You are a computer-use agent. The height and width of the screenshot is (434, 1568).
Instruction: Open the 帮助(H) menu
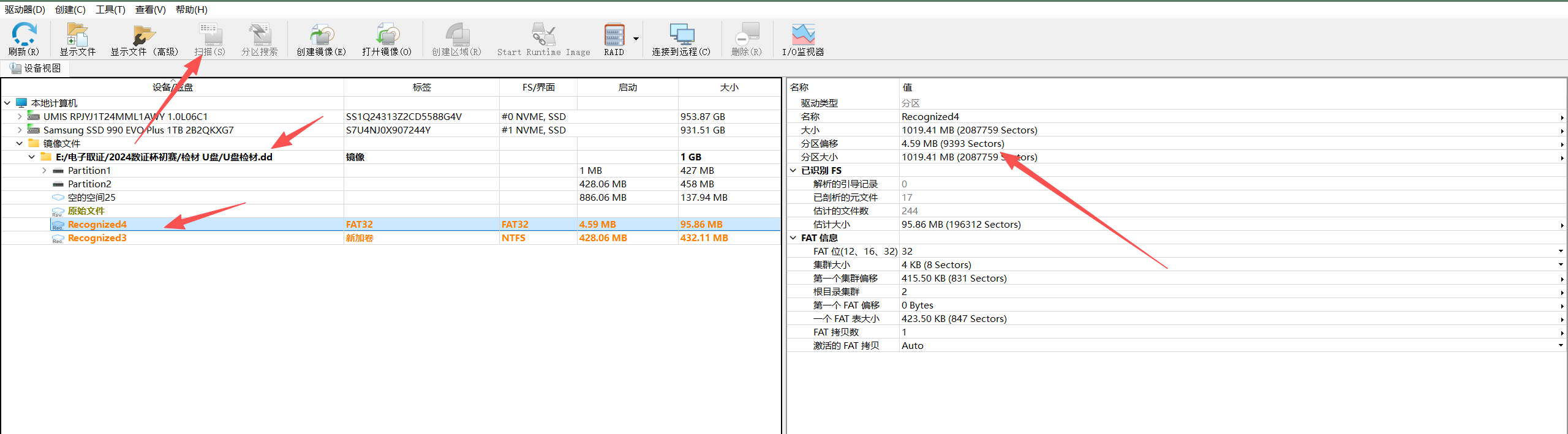tap(192, 9)
